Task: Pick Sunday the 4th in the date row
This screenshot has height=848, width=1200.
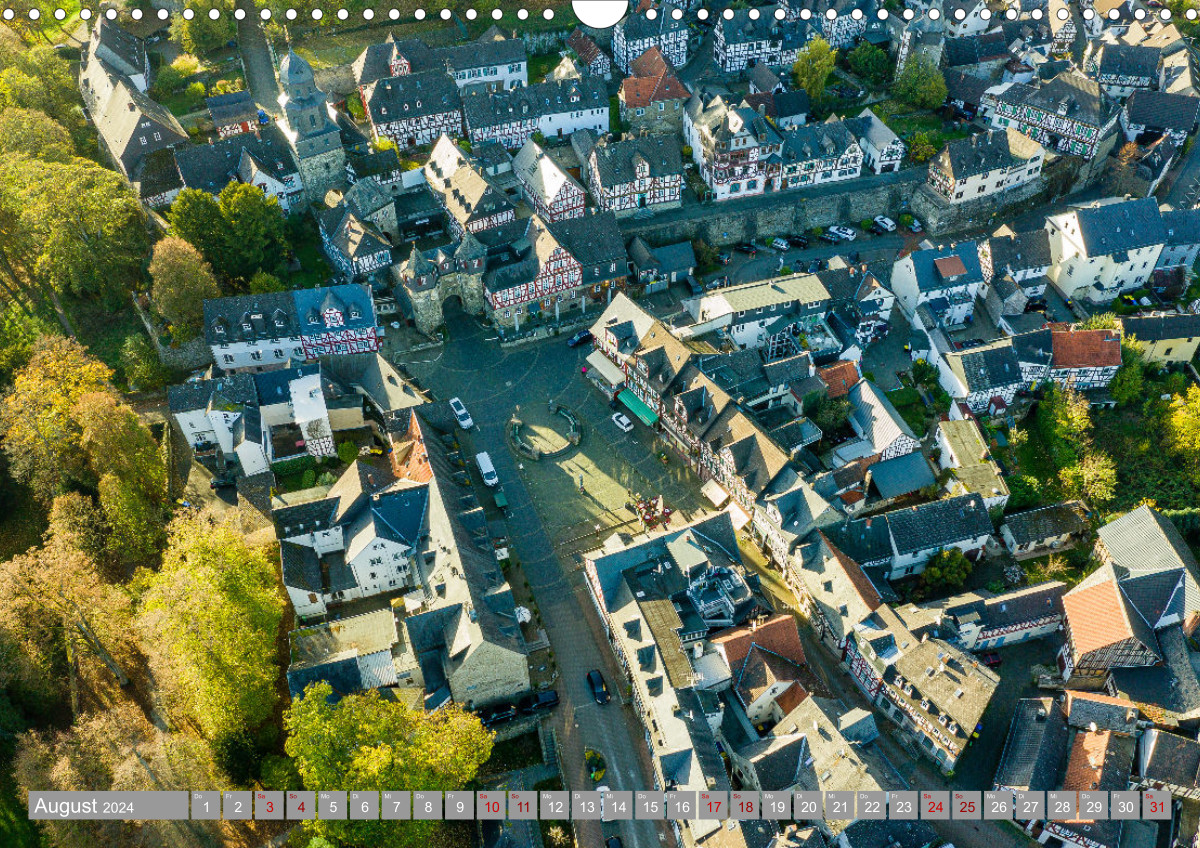Action: tap(300, 806)
